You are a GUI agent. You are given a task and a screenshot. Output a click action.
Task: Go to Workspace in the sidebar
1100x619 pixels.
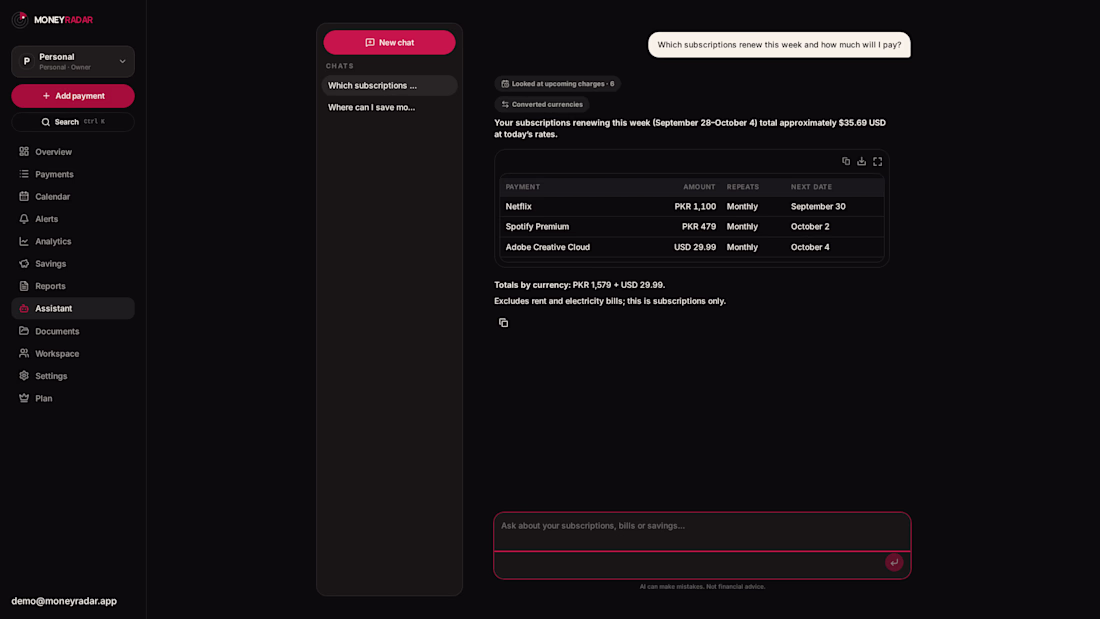point(73,354)
